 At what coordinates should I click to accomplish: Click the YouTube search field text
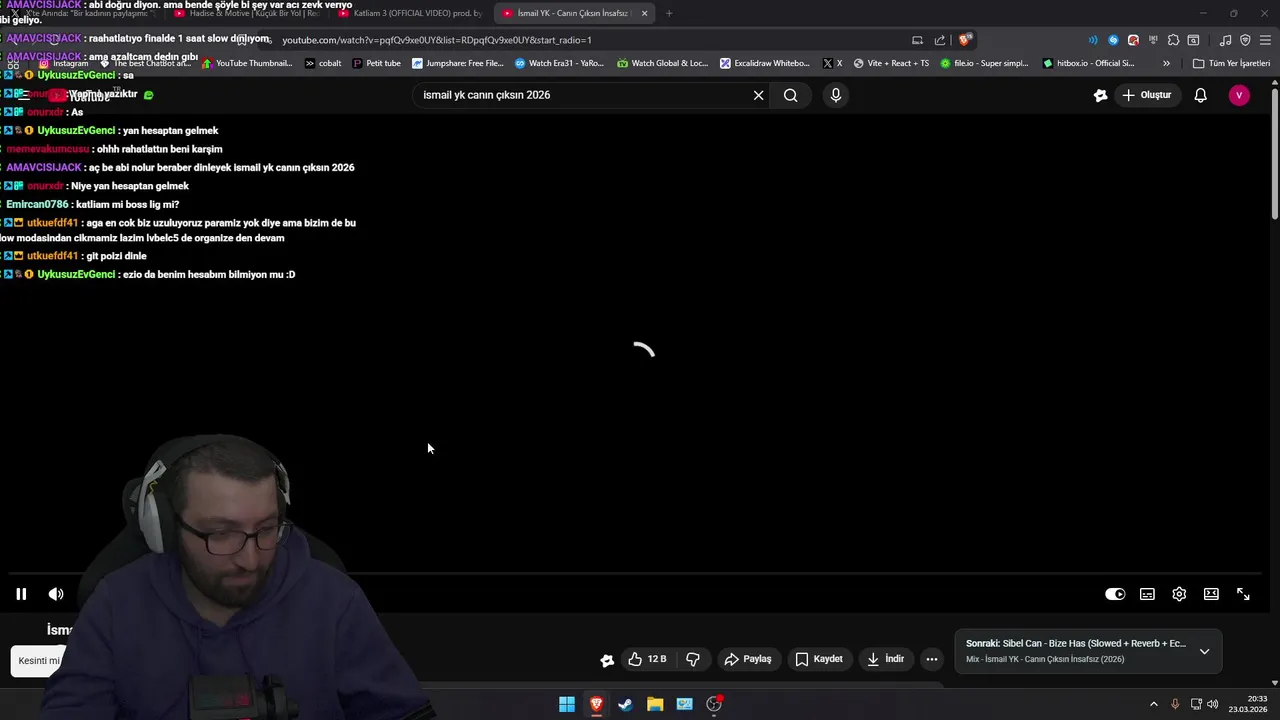(x=486, y=95)
